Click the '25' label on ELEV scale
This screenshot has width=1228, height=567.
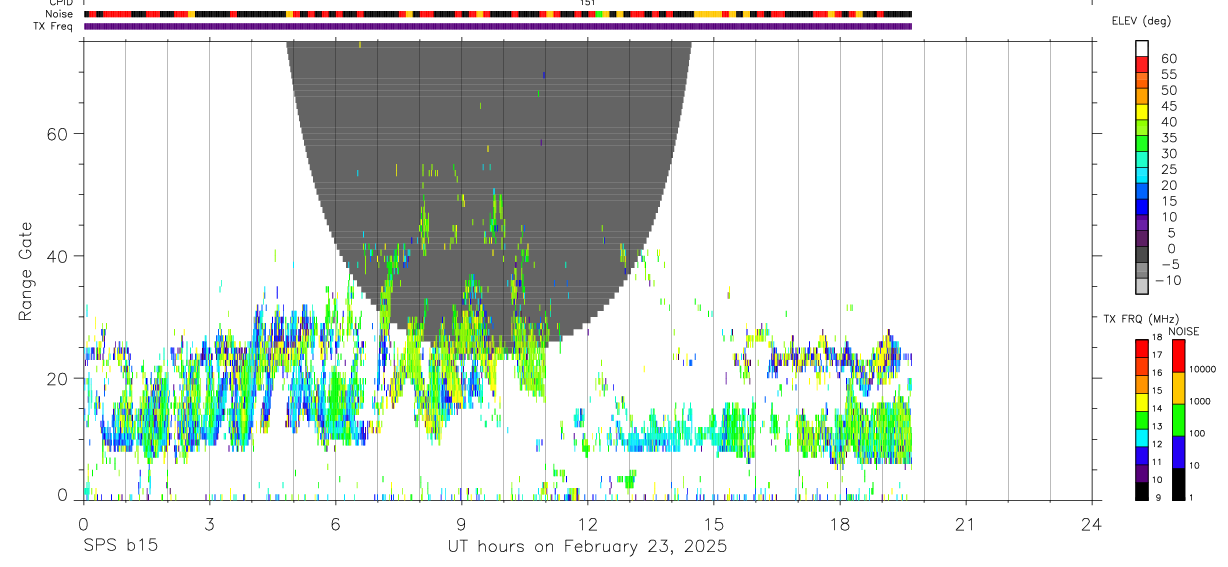pos(1169,169)
